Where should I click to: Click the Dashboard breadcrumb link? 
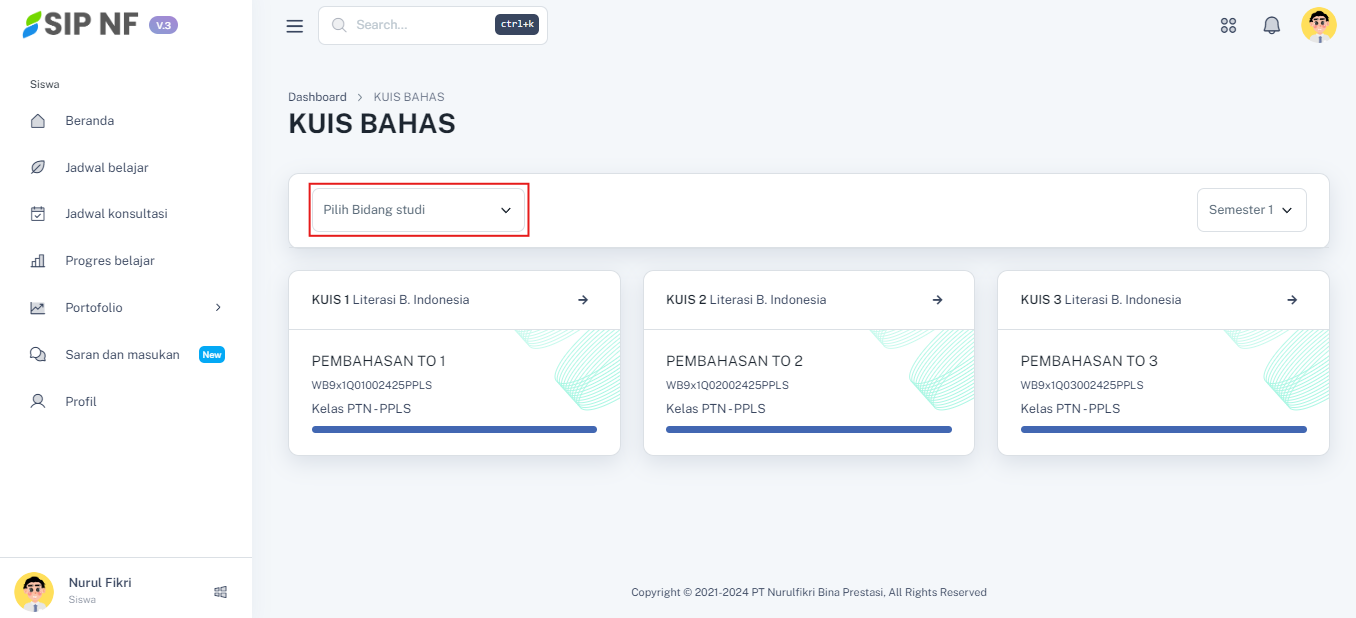point(317,97)
